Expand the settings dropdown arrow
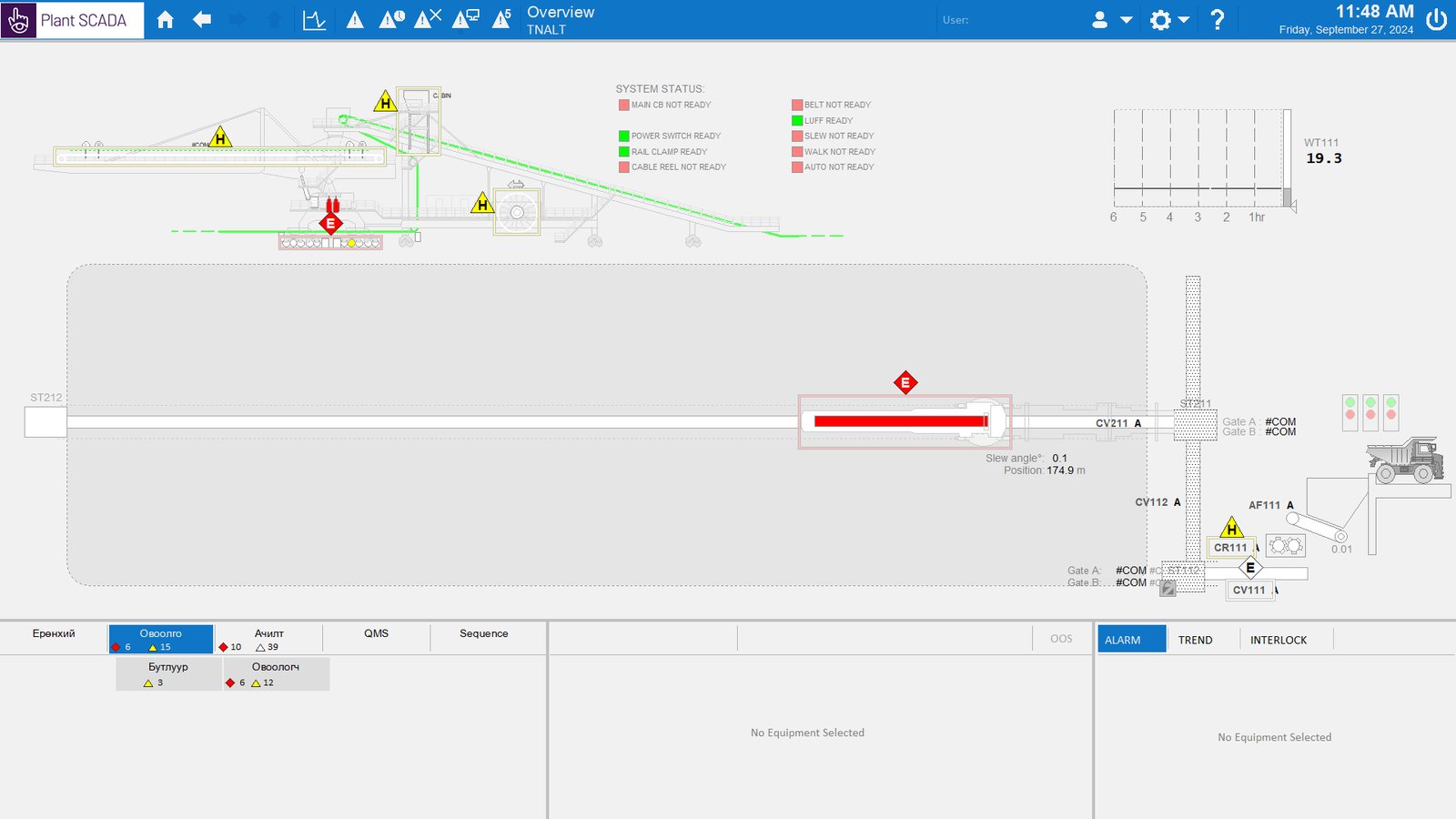Image resolution: width=1456 pixels, height=819 pixels. pos(1184,20)
